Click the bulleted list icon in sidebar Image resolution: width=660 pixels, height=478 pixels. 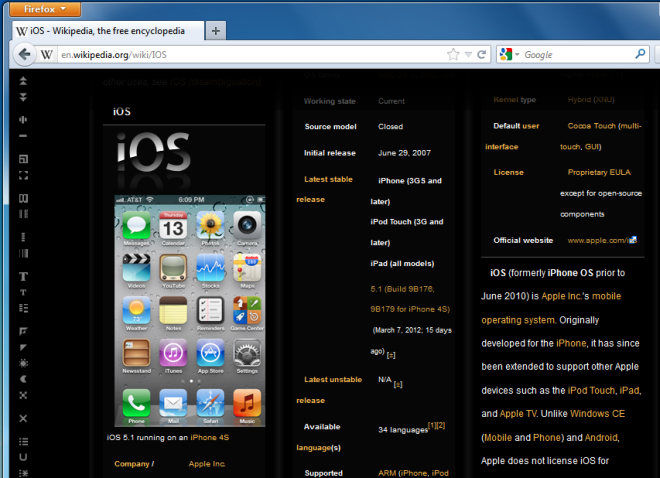tap(23, 441)
